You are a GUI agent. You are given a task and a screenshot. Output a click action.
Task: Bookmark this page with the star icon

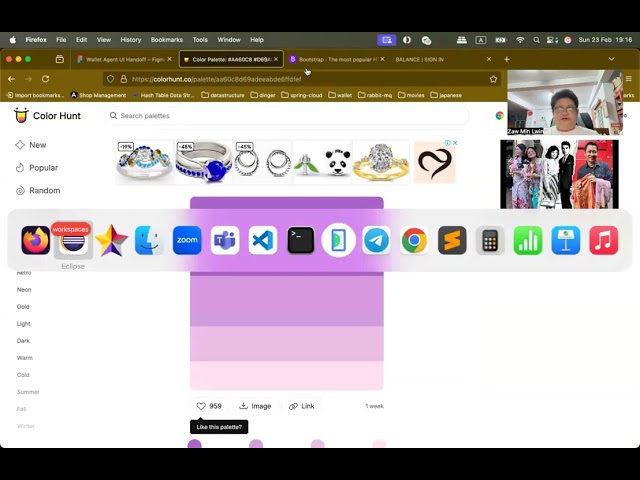point(493,79)
